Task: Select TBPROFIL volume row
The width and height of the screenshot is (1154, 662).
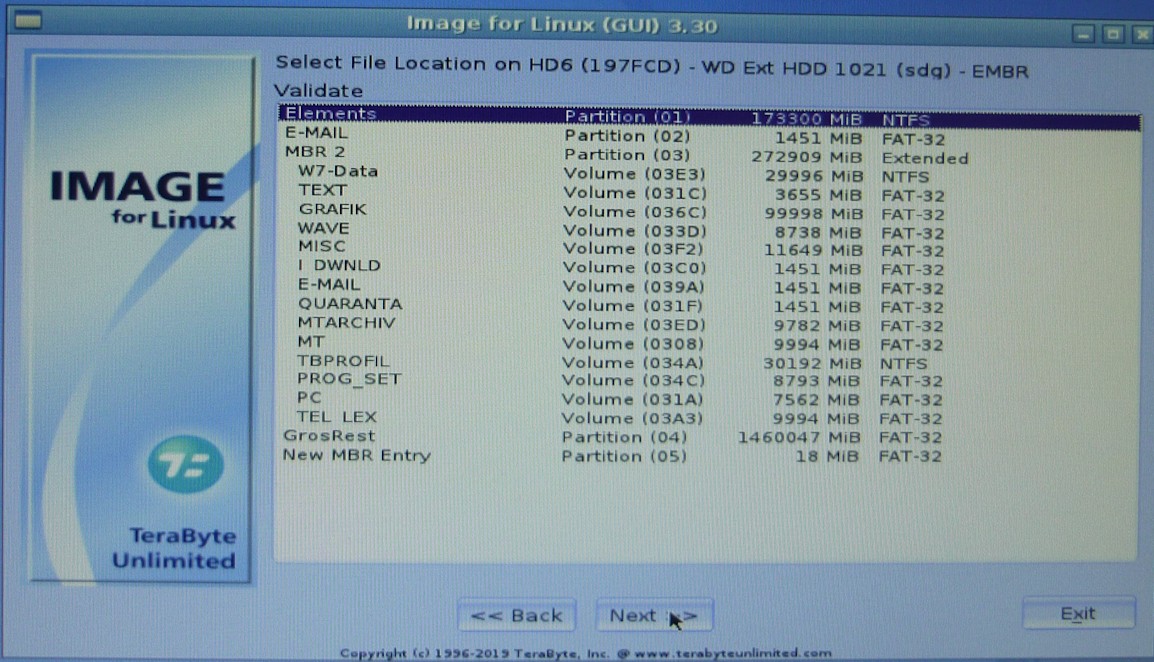Action: pos(709,363)
